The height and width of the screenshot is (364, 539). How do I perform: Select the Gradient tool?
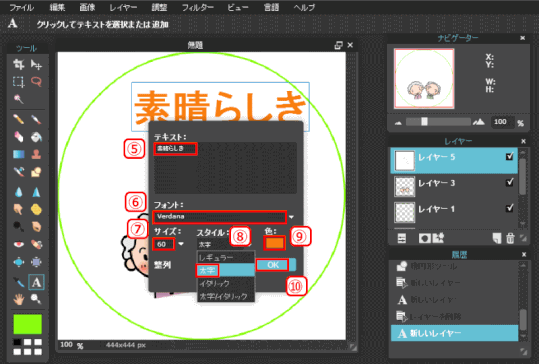point(19,154)
